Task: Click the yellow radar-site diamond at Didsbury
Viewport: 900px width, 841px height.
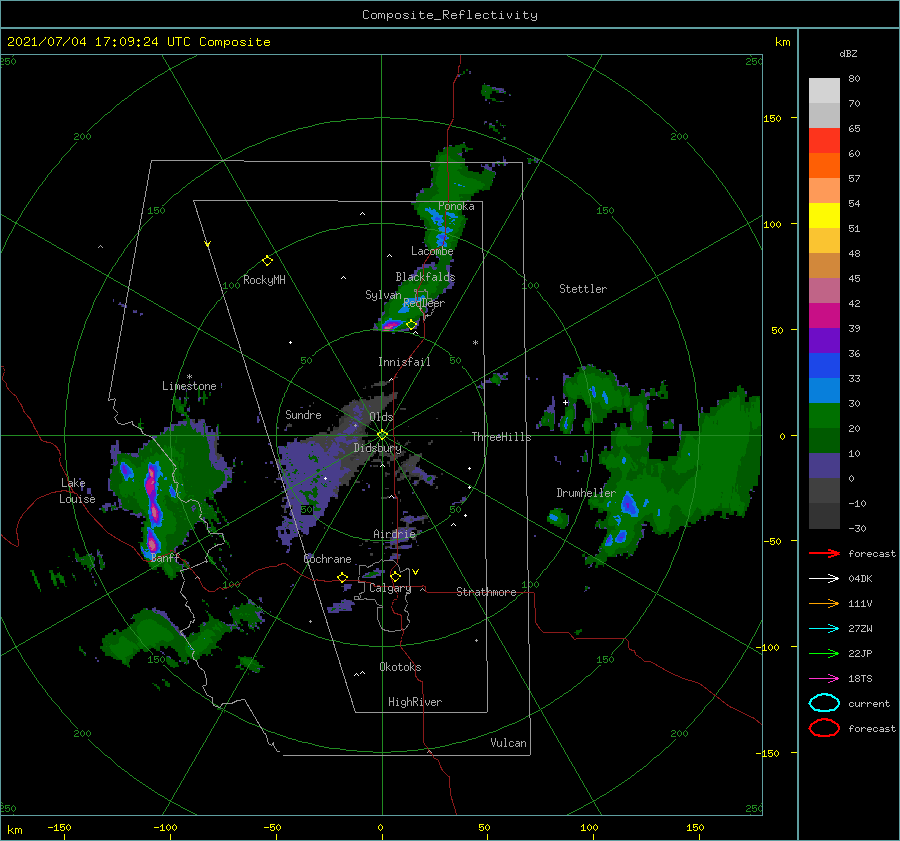Action: 382,435
